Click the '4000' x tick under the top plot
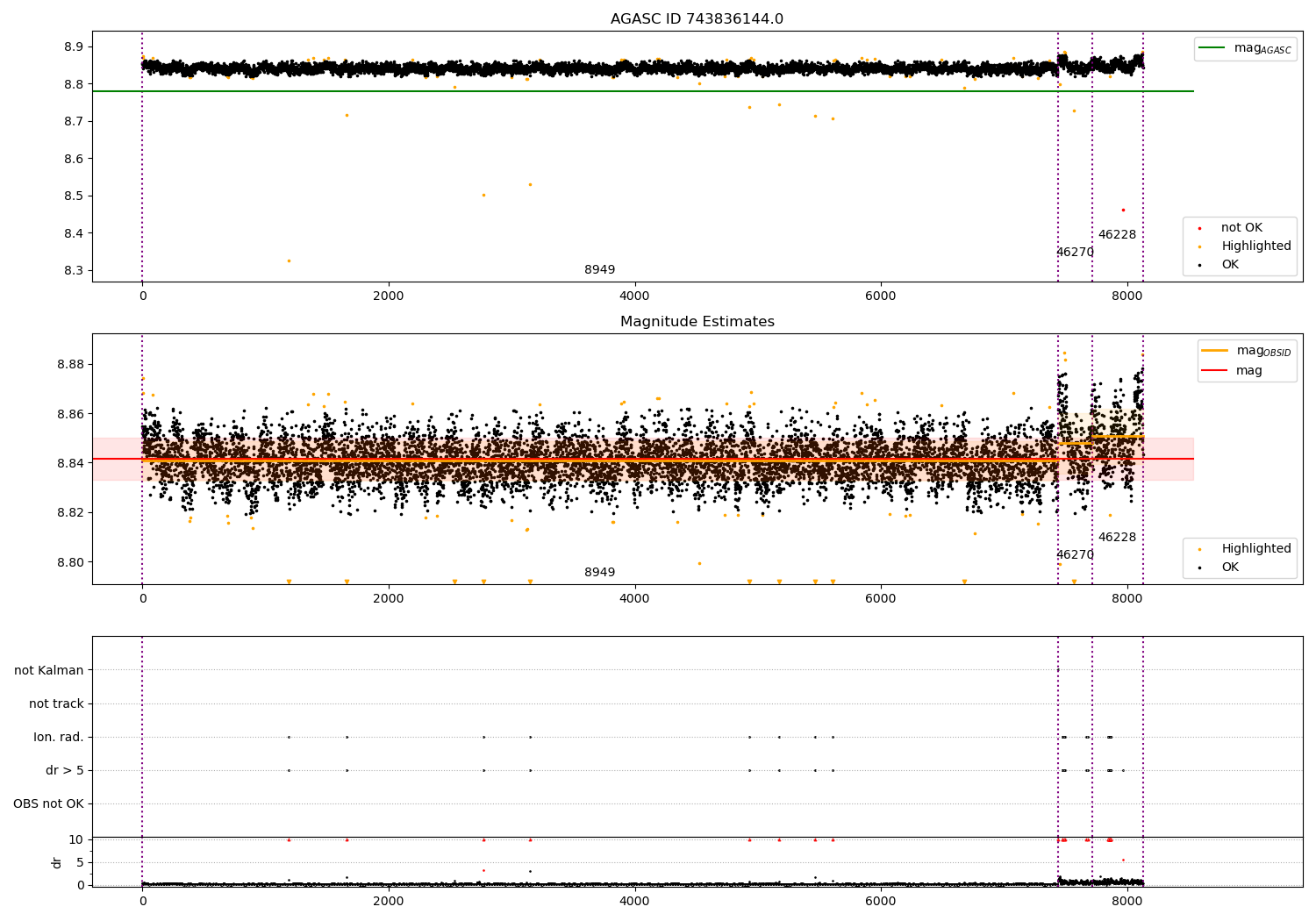1316x921 pixels. [634, 296]
